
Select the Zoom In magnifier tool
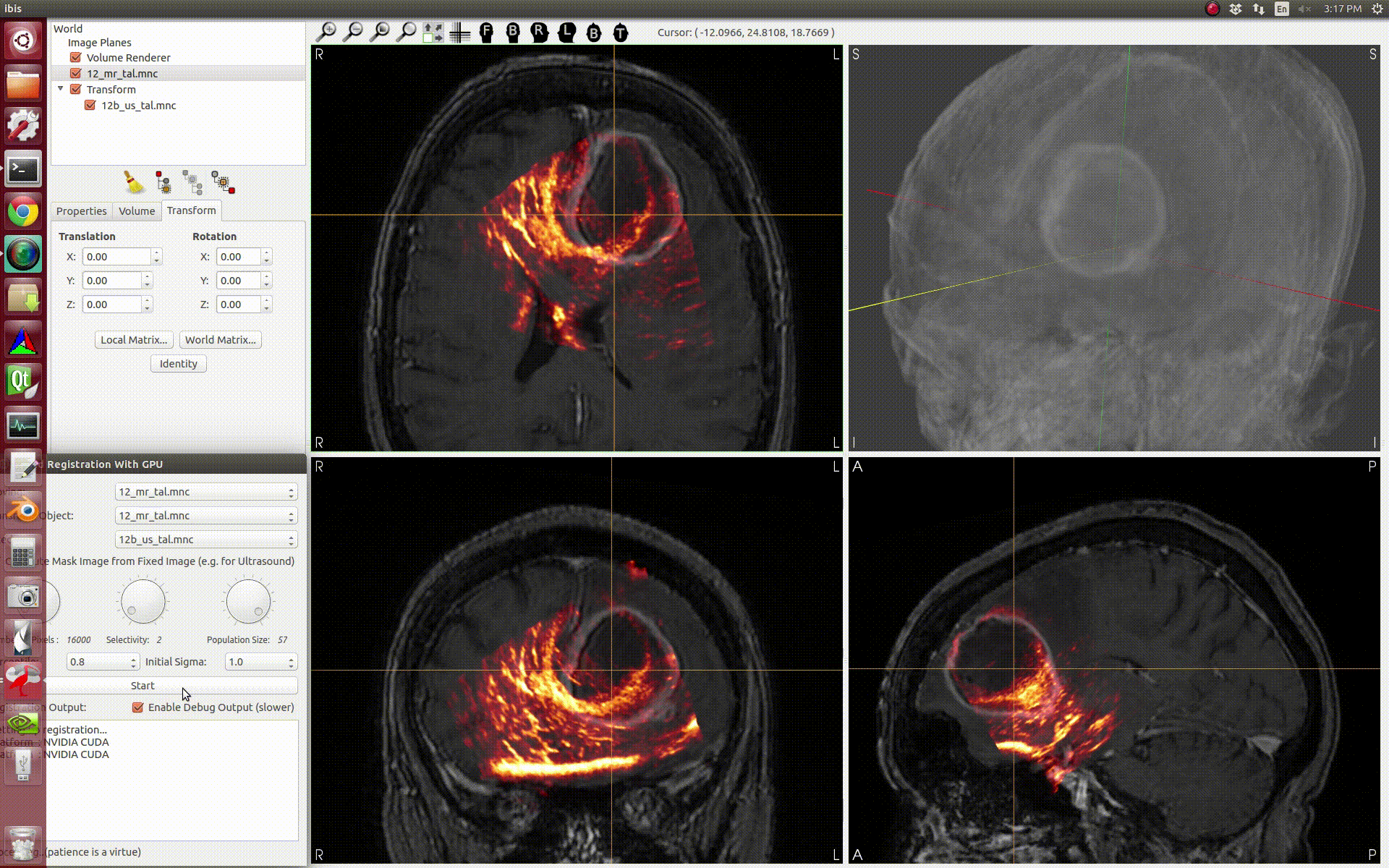(328, 33)
